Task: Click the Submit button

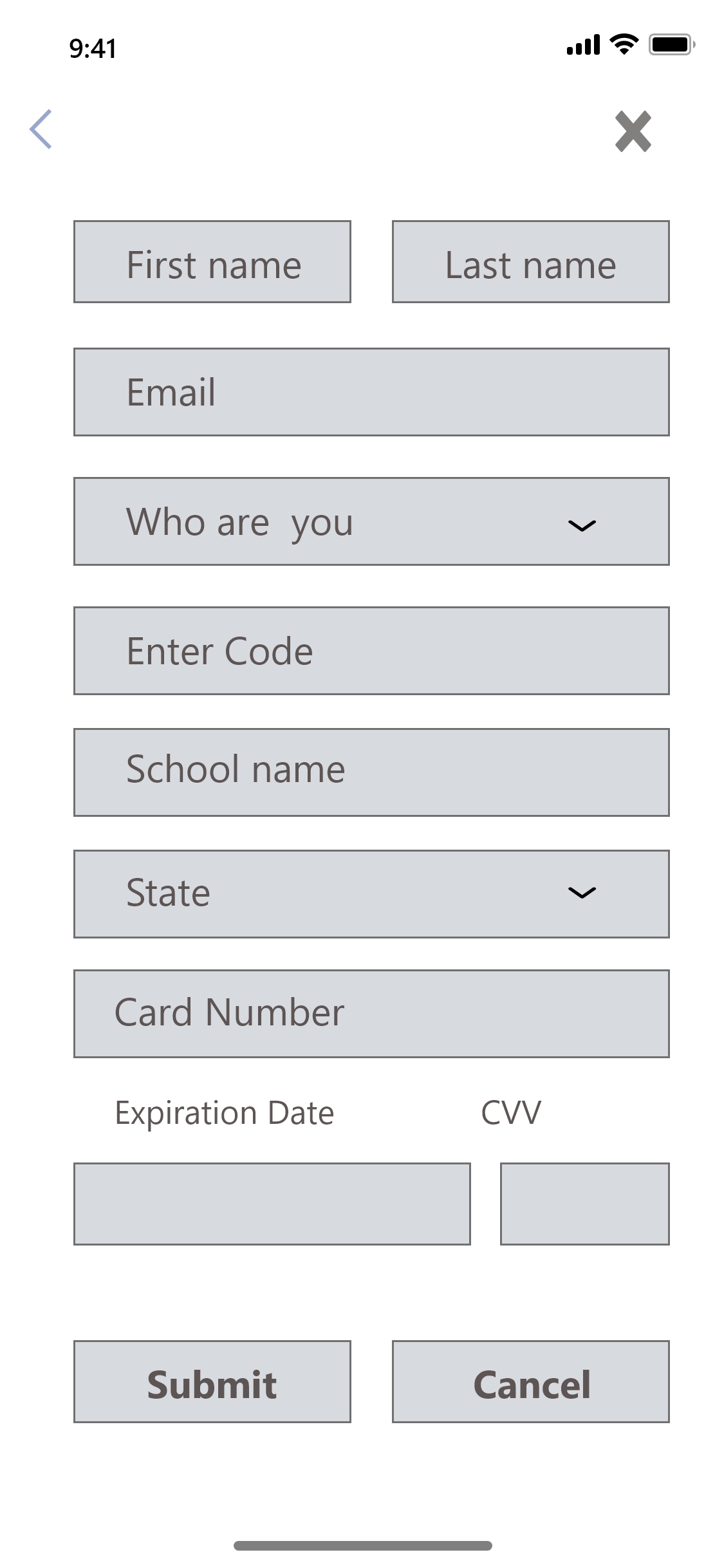Action: [x=212, y=1381]
